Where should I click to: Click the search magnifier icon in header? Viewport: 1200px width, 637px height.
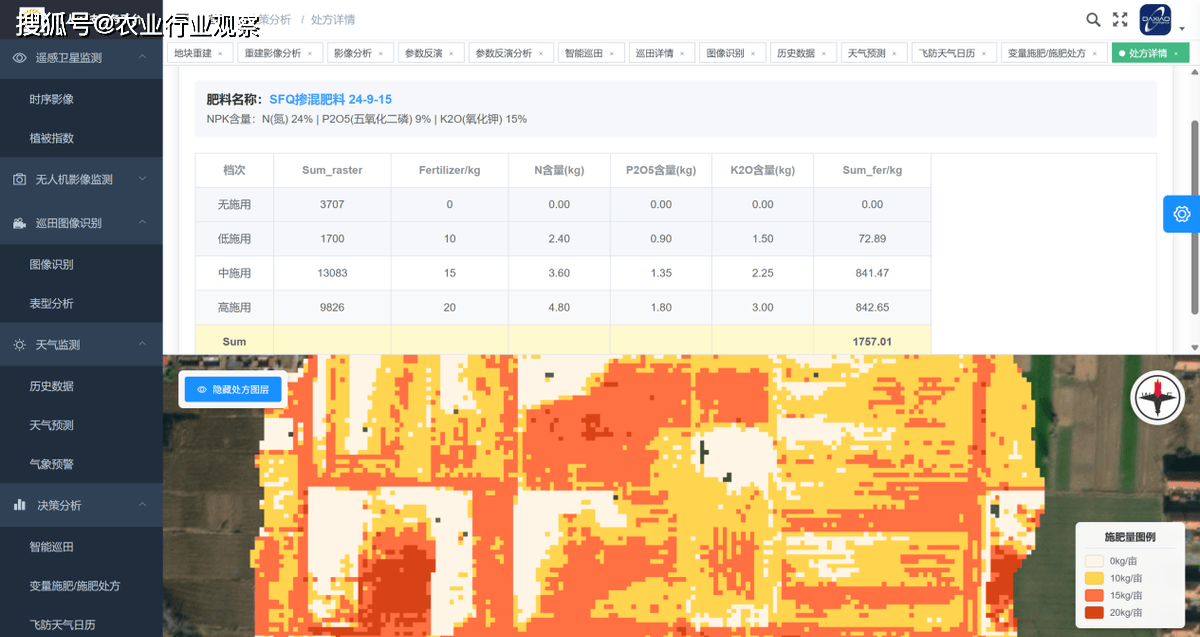[1093, 20]
